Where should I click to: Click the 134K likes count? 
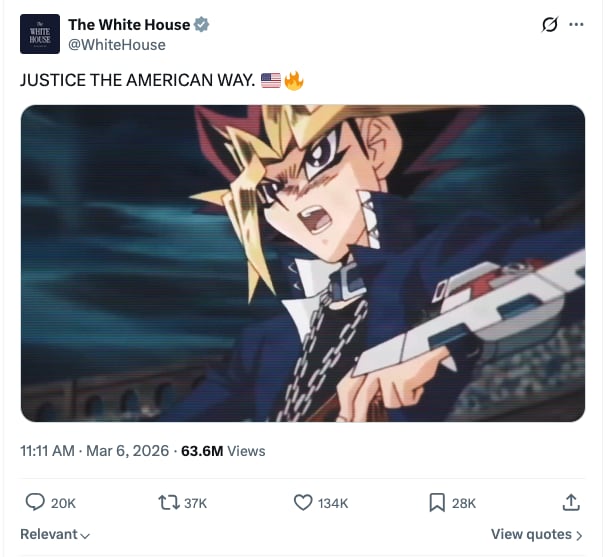click(x=333, y=503)
